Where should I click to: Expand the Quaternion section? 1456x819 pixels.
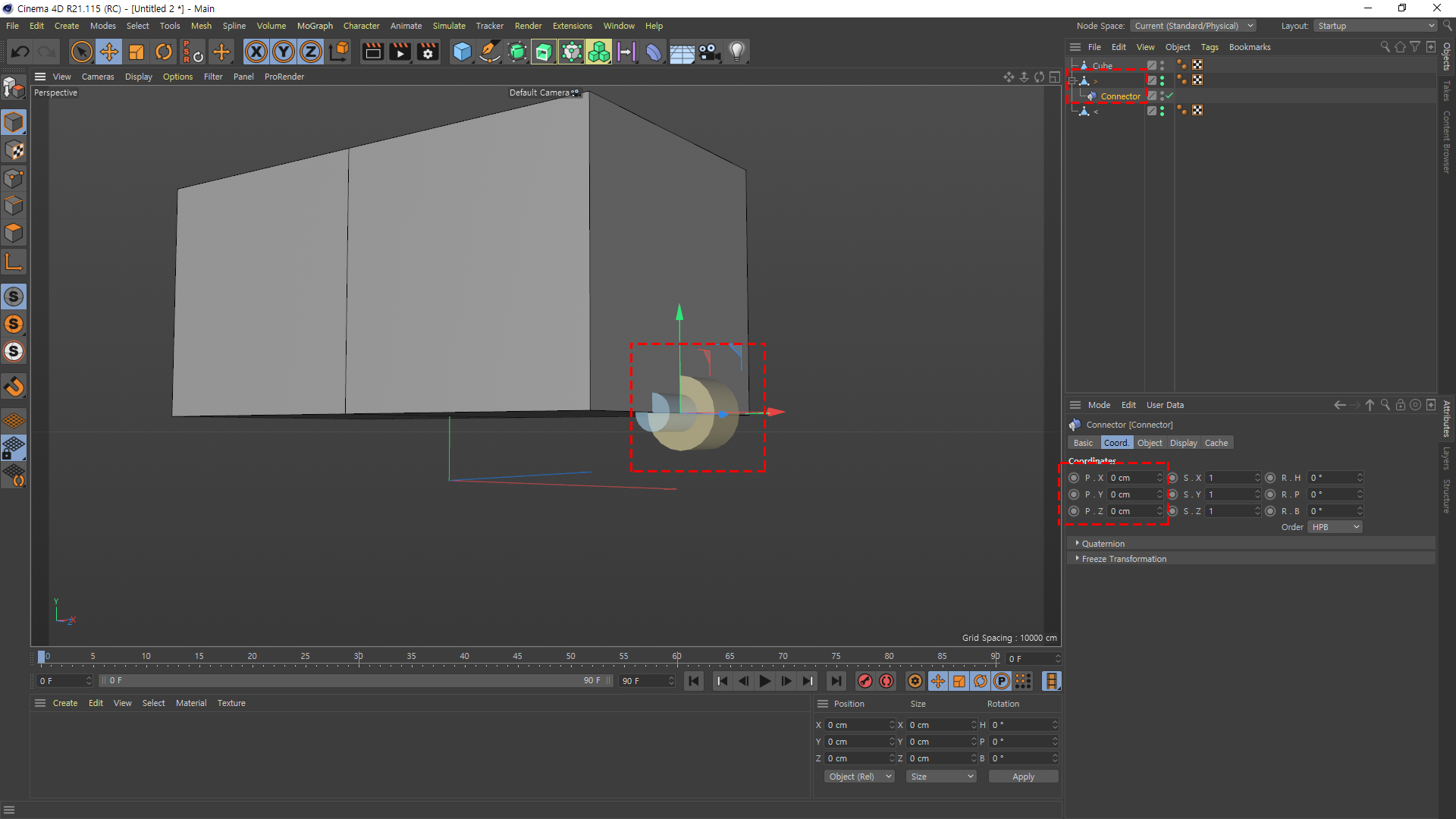[1103, 544]
